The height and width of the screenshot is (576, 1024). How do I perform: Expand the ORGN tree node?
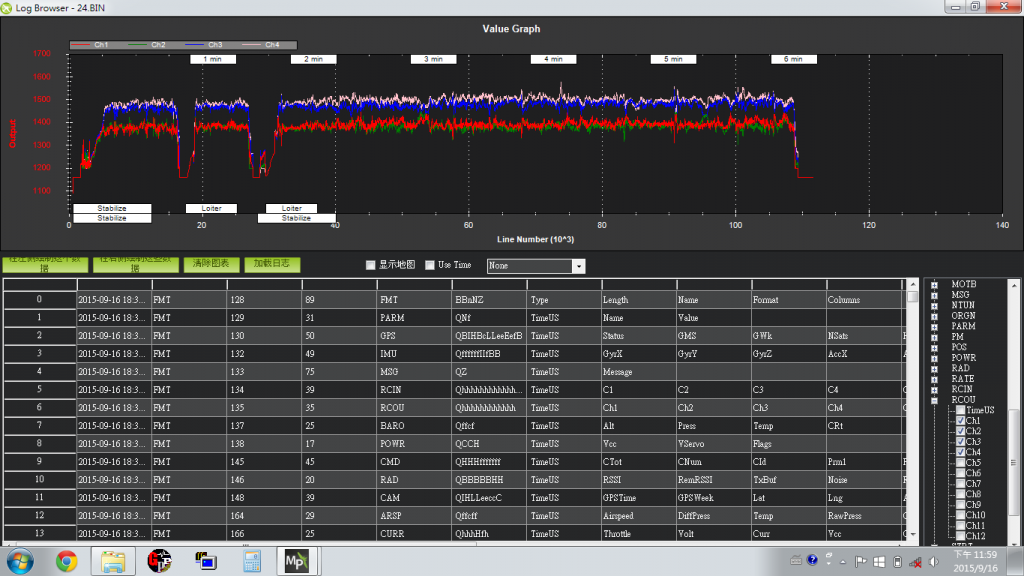point(935,316)
